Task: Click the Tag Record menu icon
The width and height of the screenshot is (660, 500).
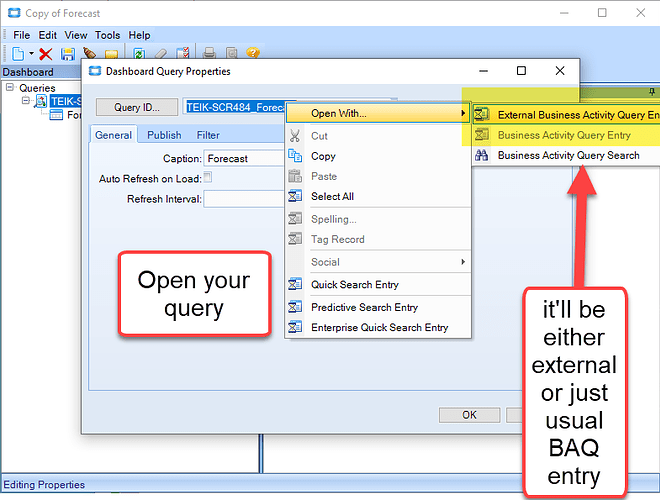Action: click(x=295, y=239)
